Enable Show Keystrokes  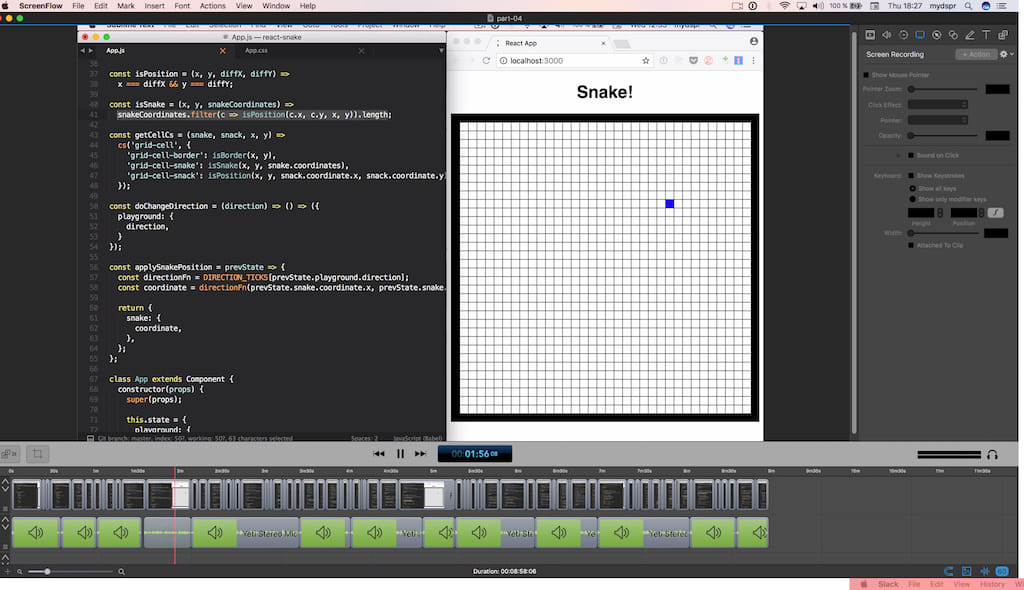pos(911,174)
